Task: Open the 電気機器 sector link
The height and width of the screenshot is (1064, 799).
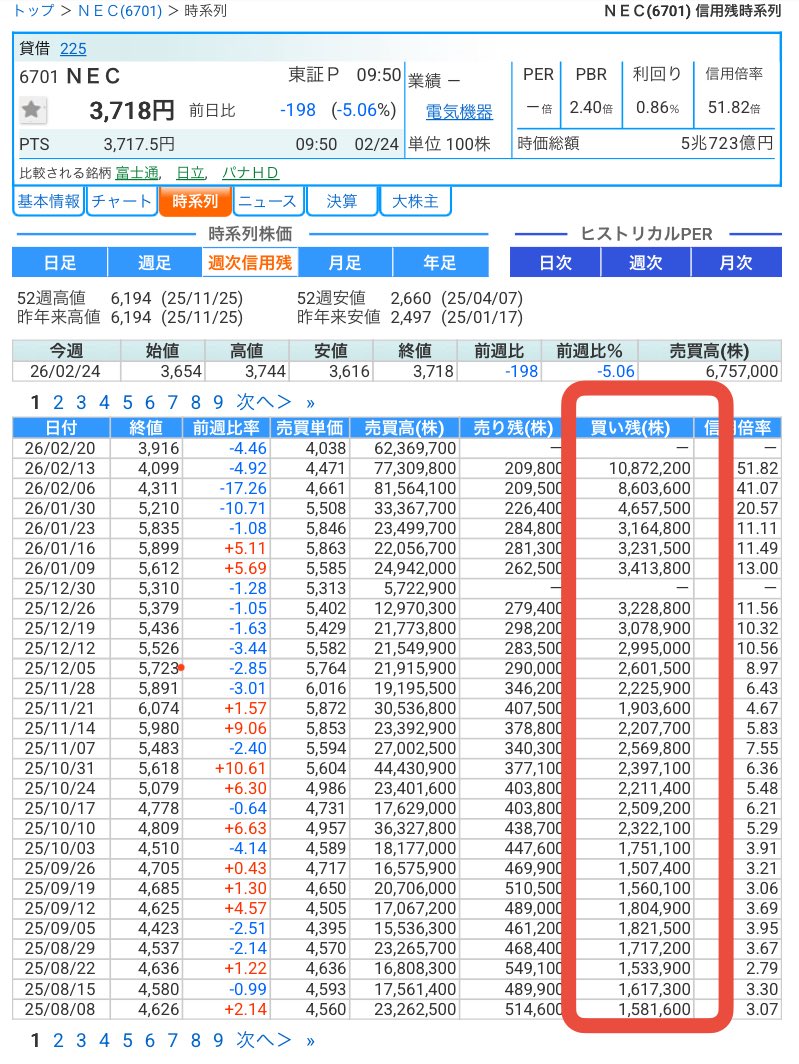Action: click(459, 112)
